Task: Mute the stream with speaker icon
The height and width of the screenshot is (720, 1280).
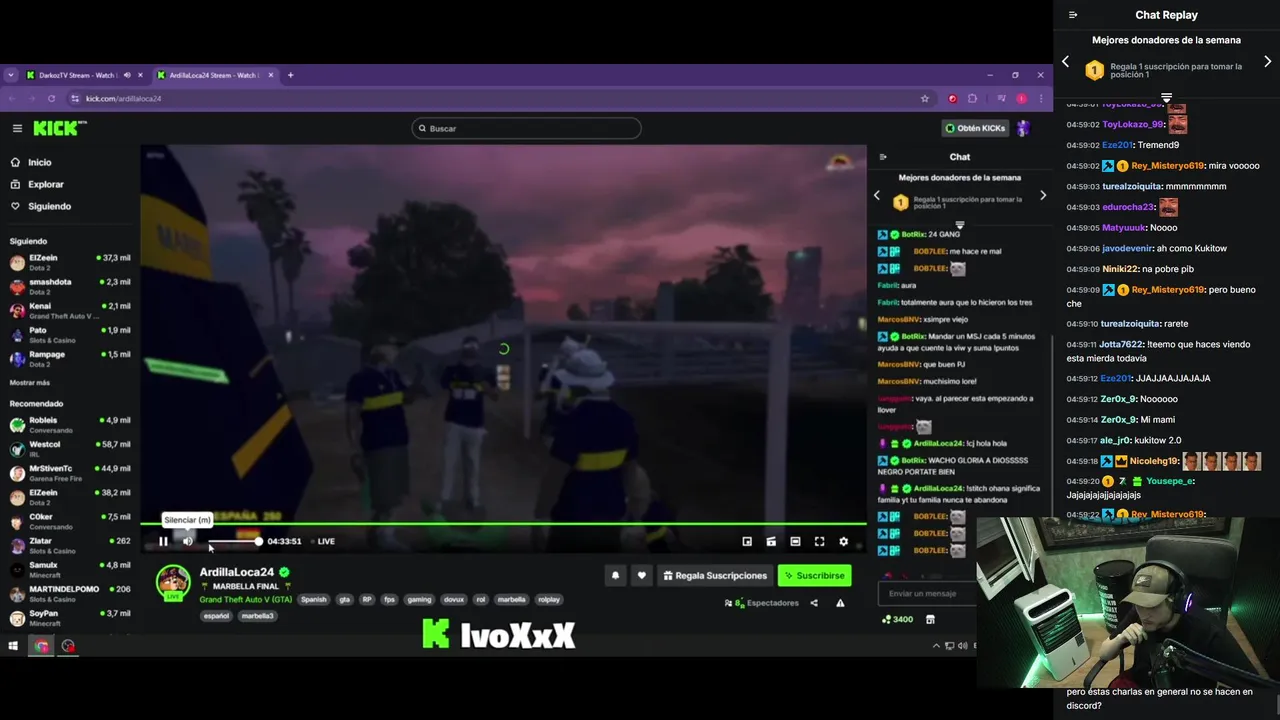Action: pyautogui.click(x=187, y=541)
